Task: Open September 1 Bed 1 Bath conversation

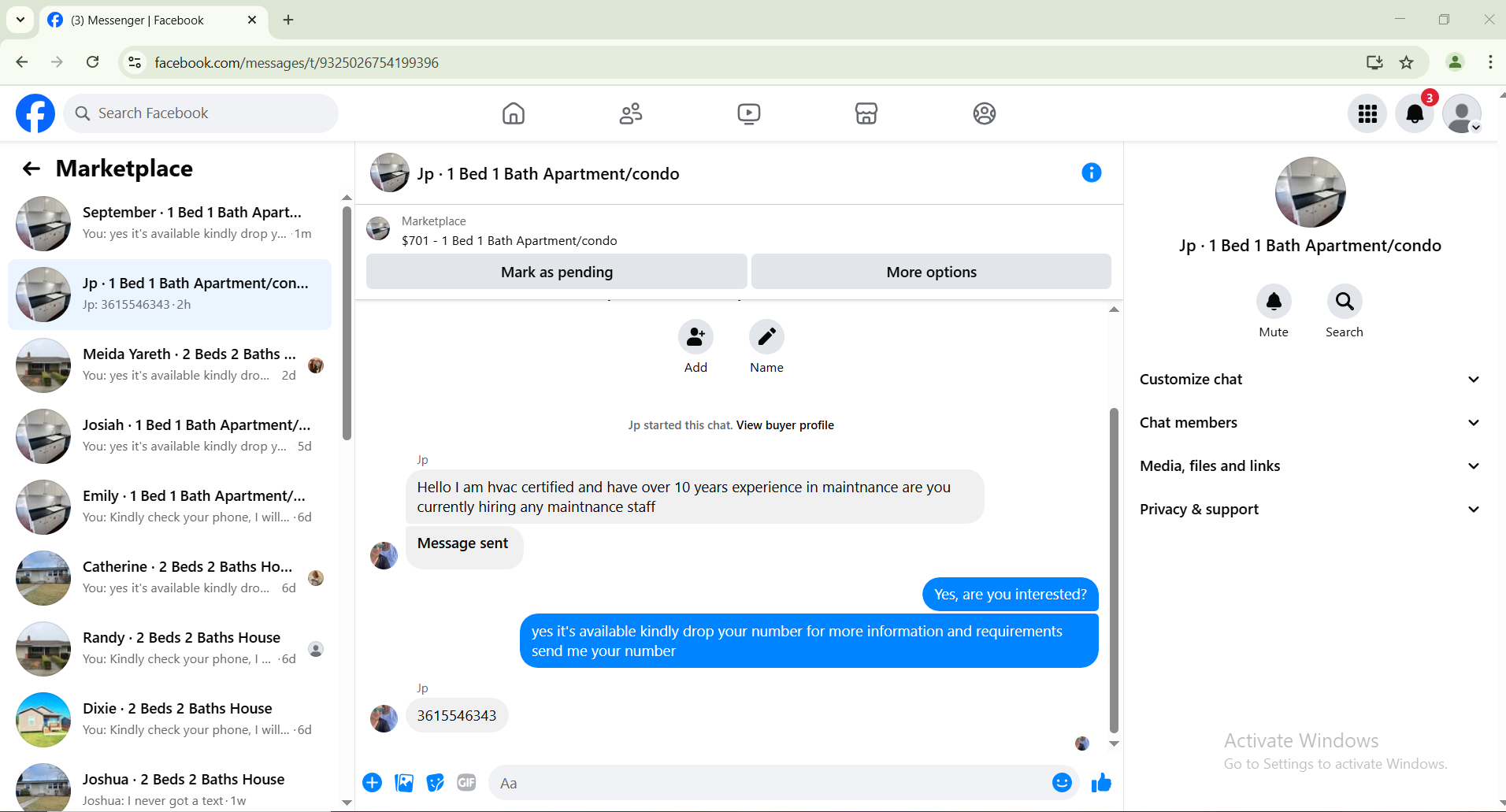Action: pyautogui.click(x=169, y=224)
